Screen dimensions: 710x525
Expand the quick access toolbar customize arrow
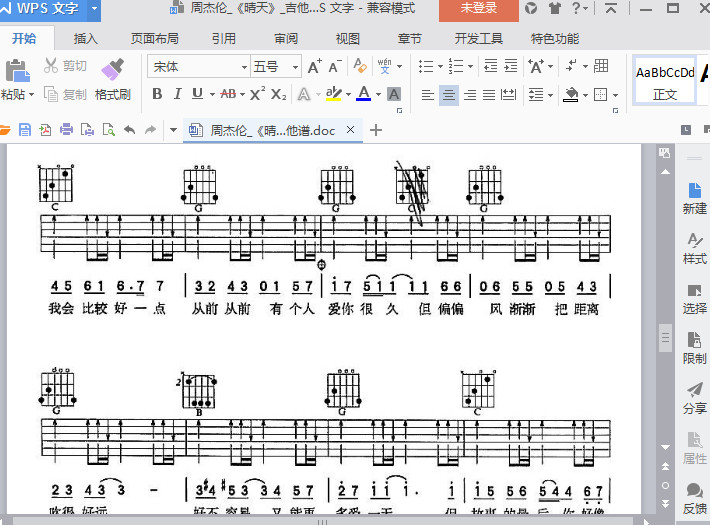(173, 130)
